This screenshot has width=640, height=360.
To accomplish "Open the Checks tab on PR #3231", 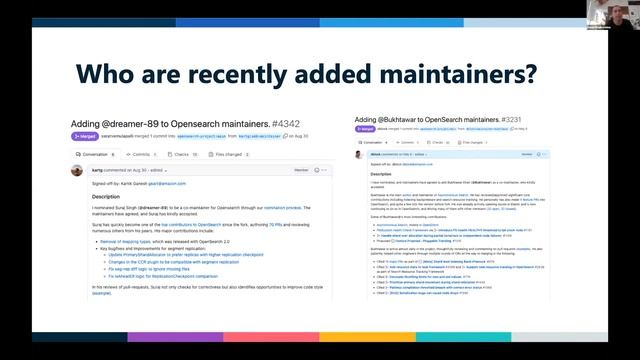I will (438, 142).
